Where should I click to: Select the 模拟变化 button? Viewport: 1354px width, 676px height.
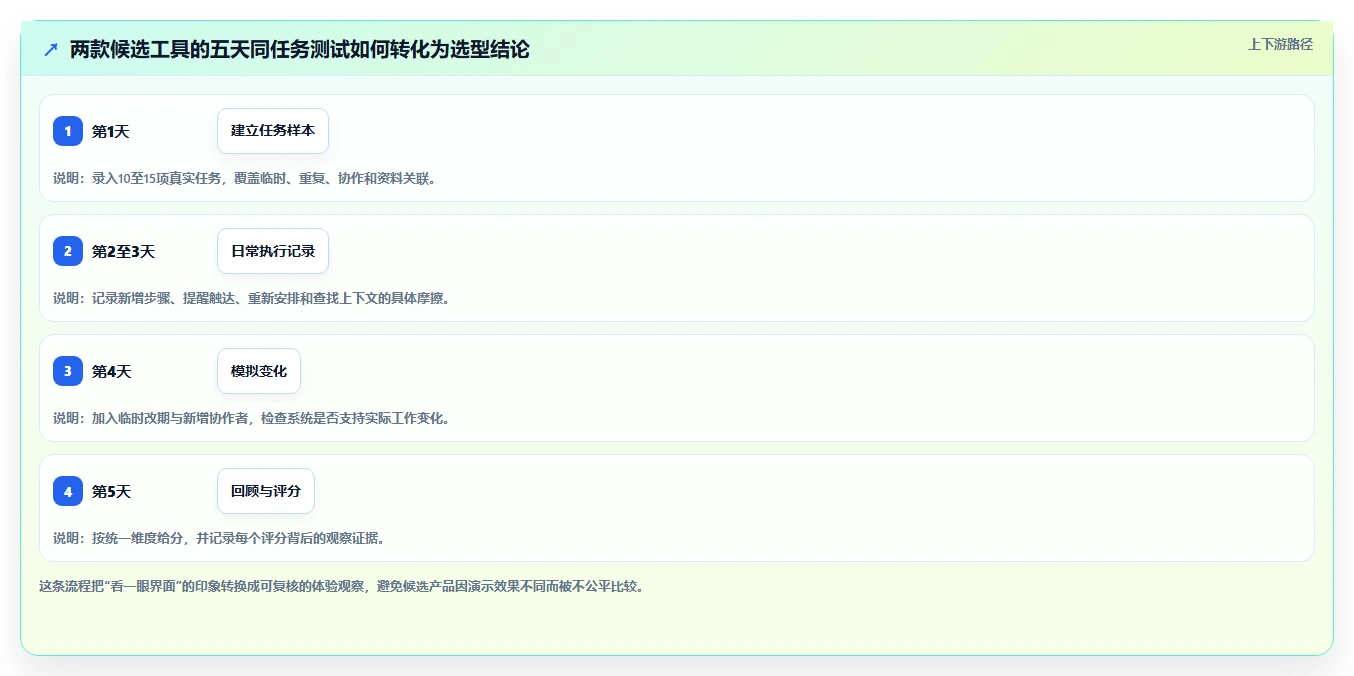[x=259, y=371]
